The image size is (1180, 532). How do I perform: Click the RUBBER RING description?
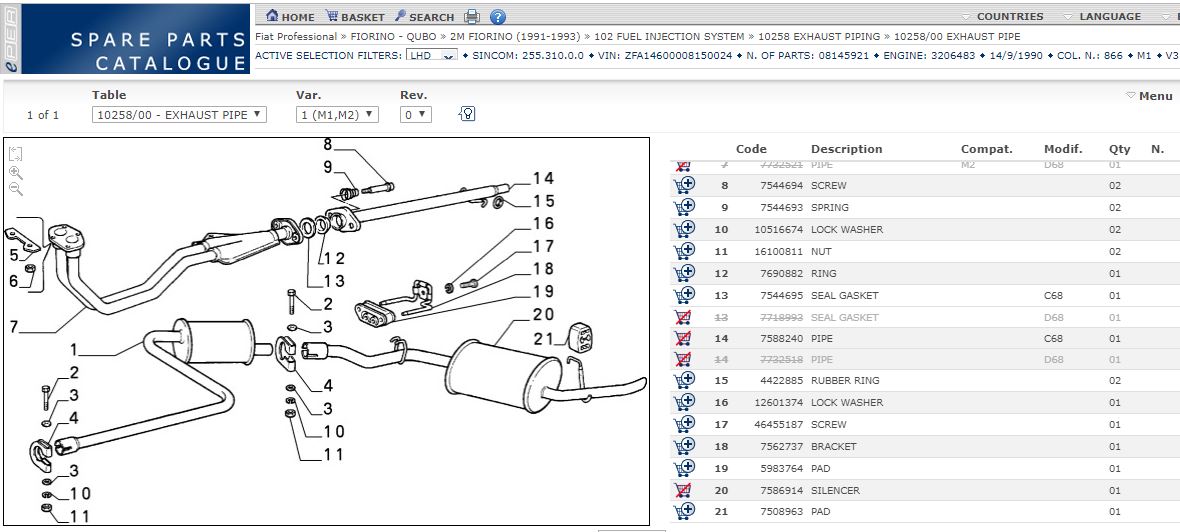(x=844, y=381)
